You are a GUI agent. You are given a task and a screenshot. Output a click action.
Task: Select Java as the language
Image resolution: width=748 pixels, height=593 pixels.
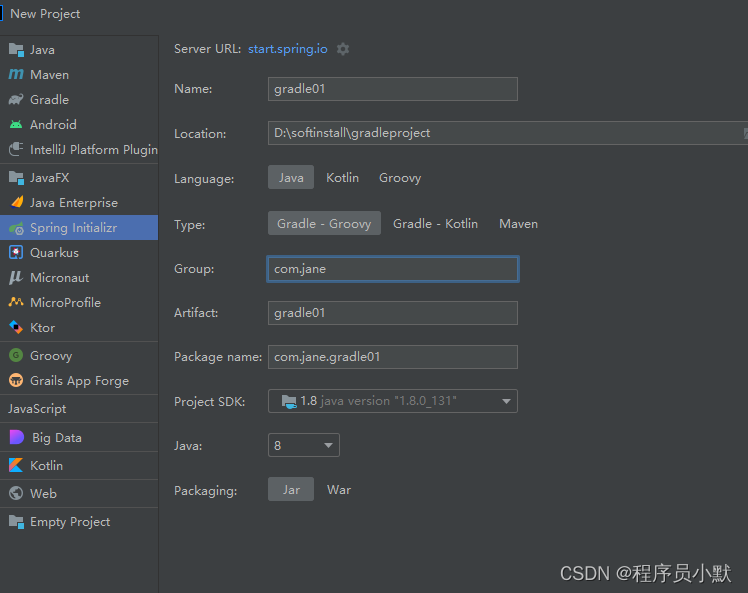point(291,177)
